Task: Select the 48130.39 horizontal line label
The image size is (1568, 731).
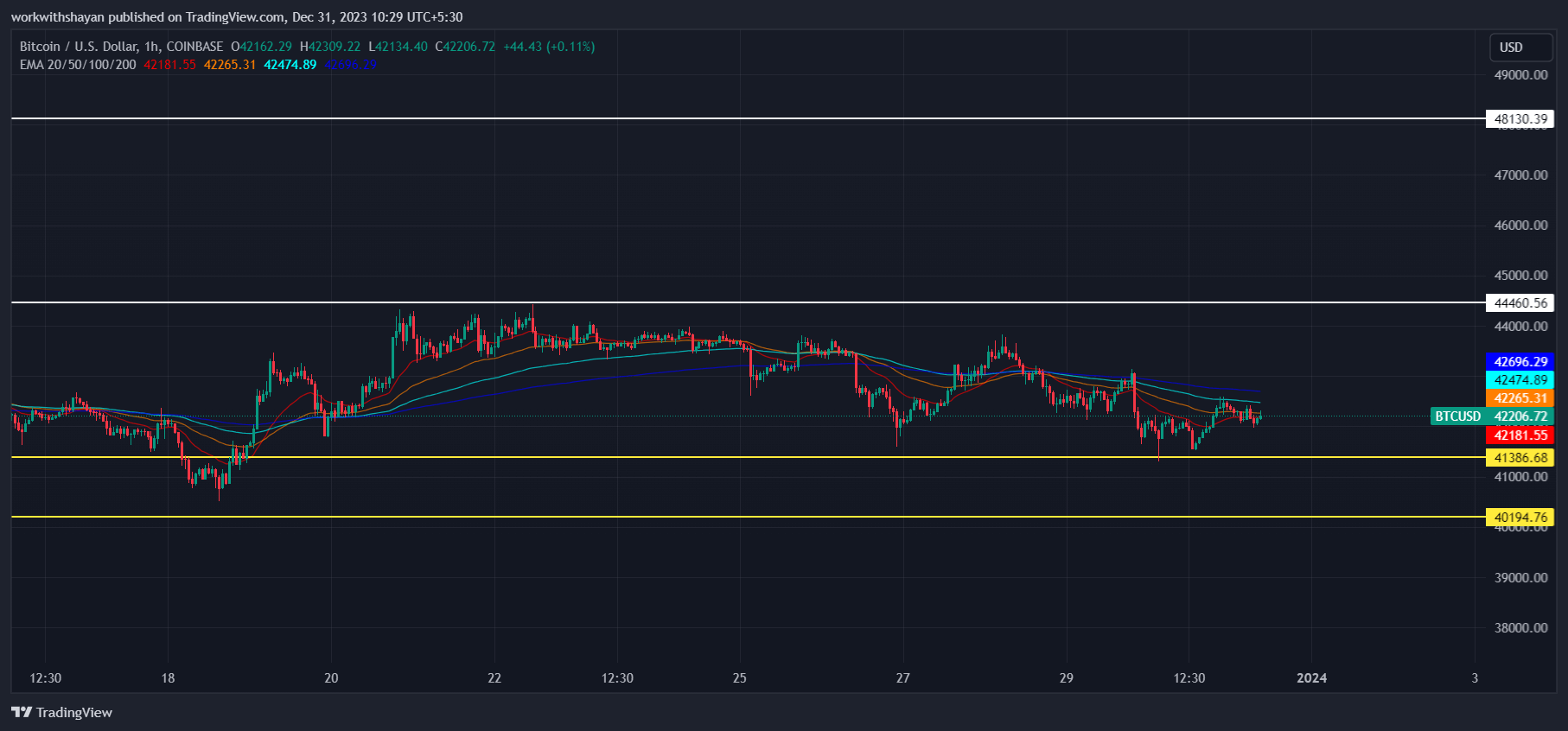Action: 1520,119
